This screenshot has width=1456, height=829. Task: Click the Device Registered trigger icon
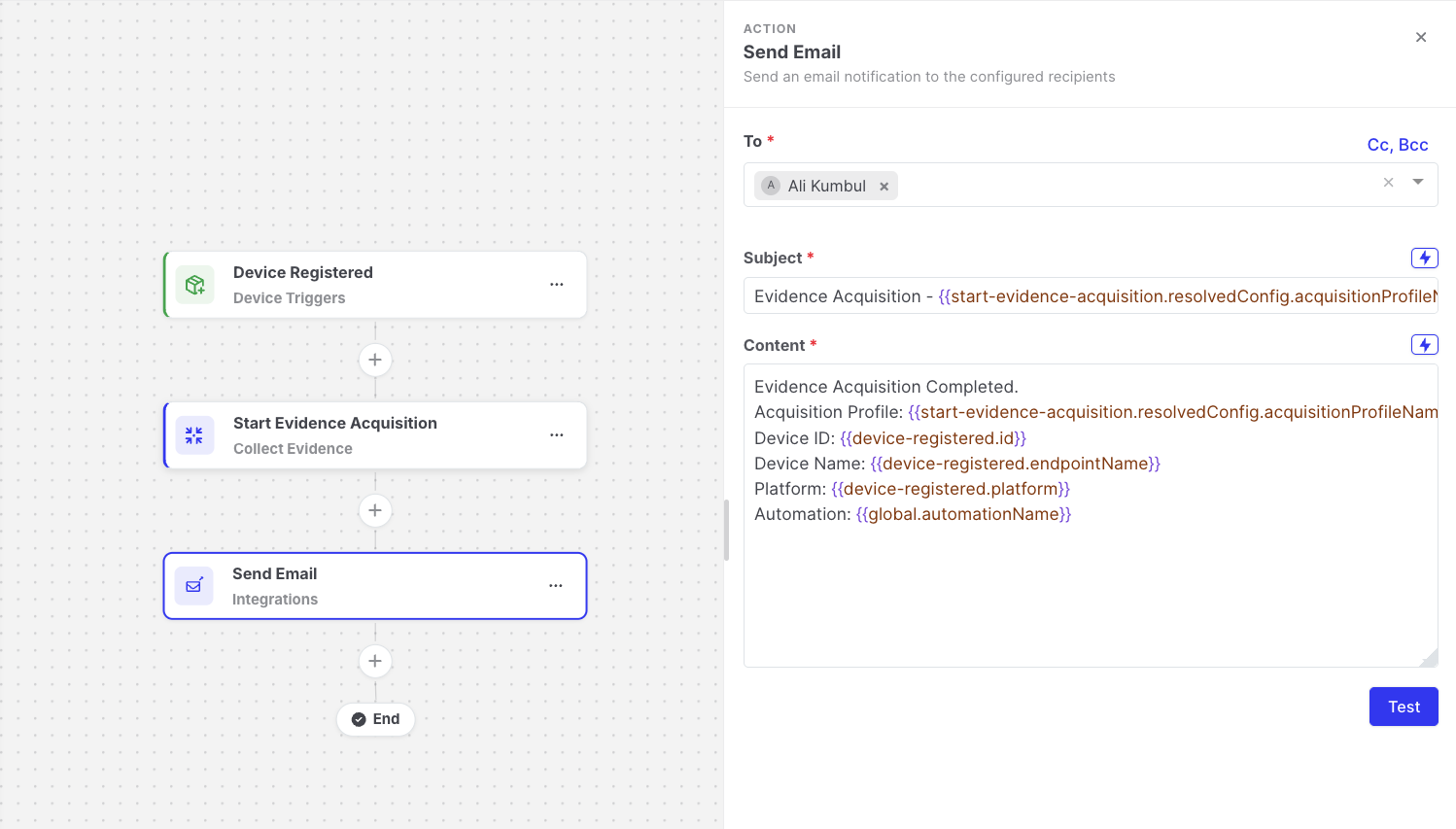pos(195,285)
